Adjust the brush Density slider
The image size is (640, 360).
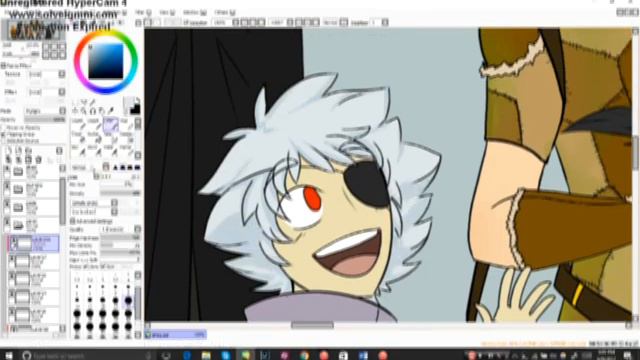point(120,193)
